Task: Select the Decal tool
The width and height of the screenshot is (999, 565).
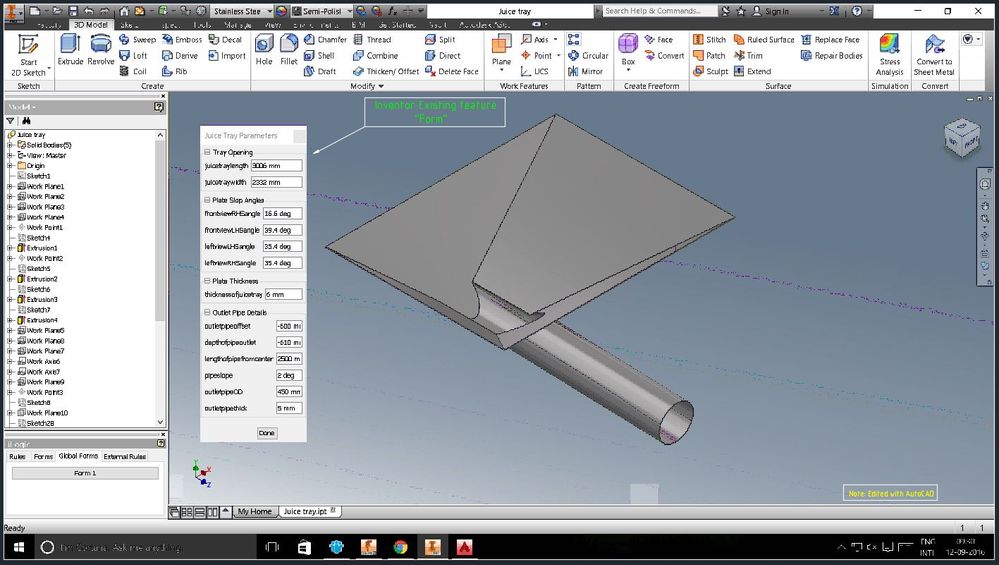Action: 226,39
